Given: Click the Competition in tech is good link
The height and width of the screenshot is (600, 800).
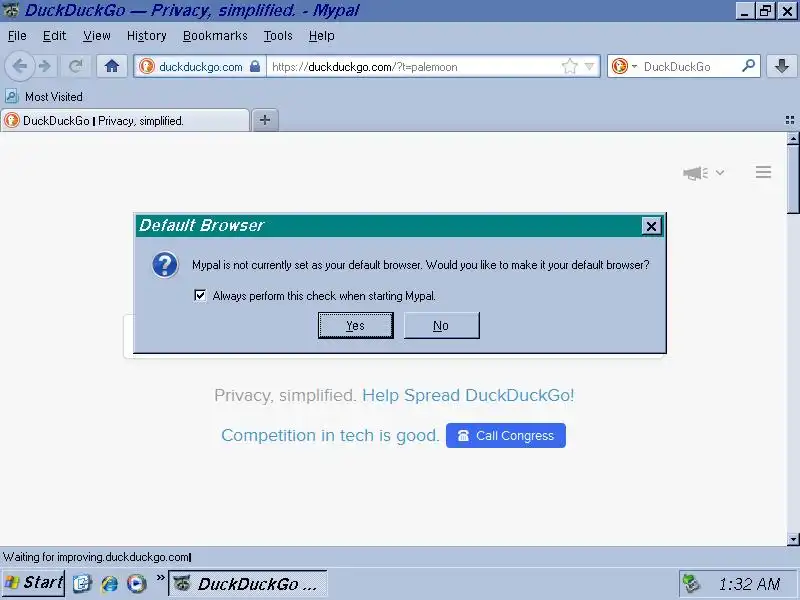Looking at the screenshot, I should click(x=330, y=435).
